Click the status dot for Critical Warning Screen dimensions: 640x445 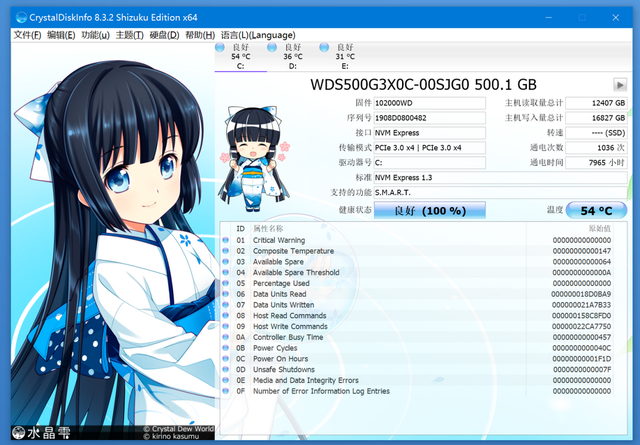[x=225, y=240]
